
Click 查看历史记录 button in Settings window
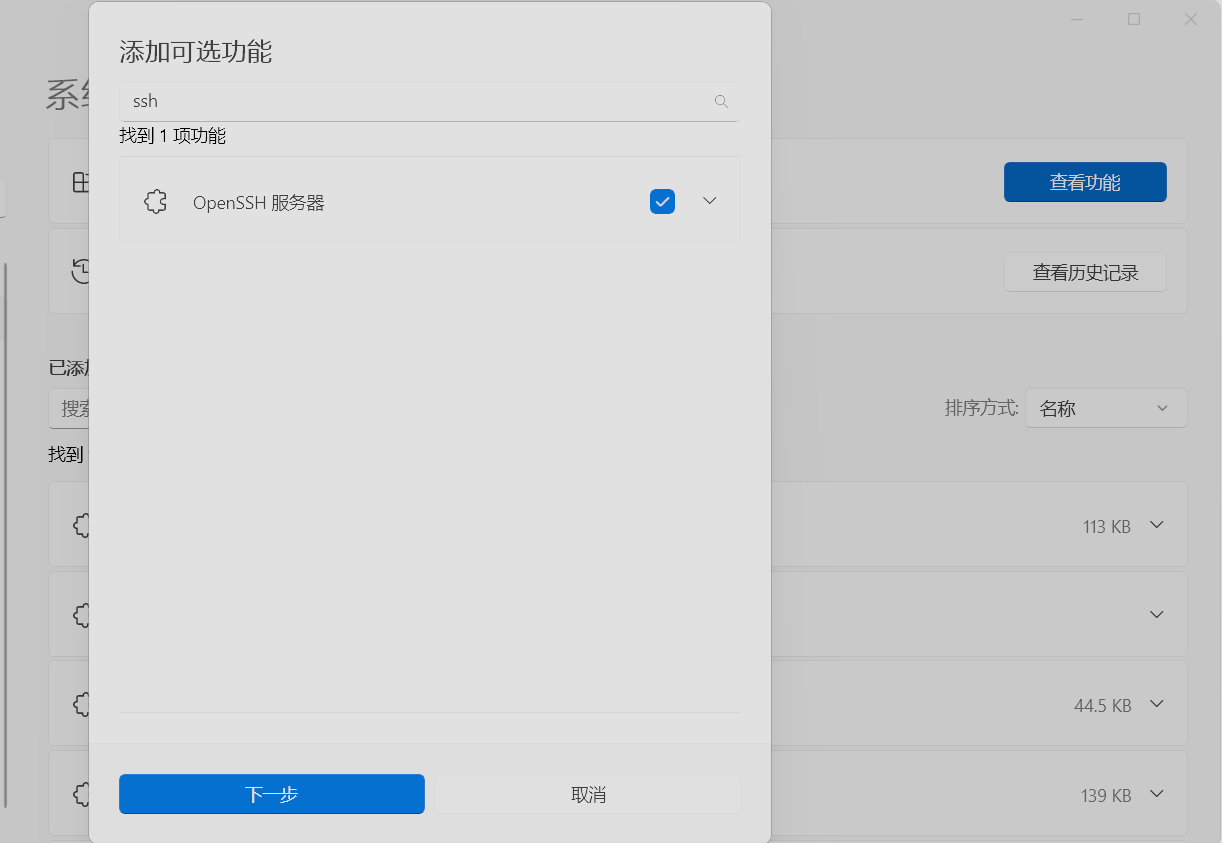[1085, 272]
